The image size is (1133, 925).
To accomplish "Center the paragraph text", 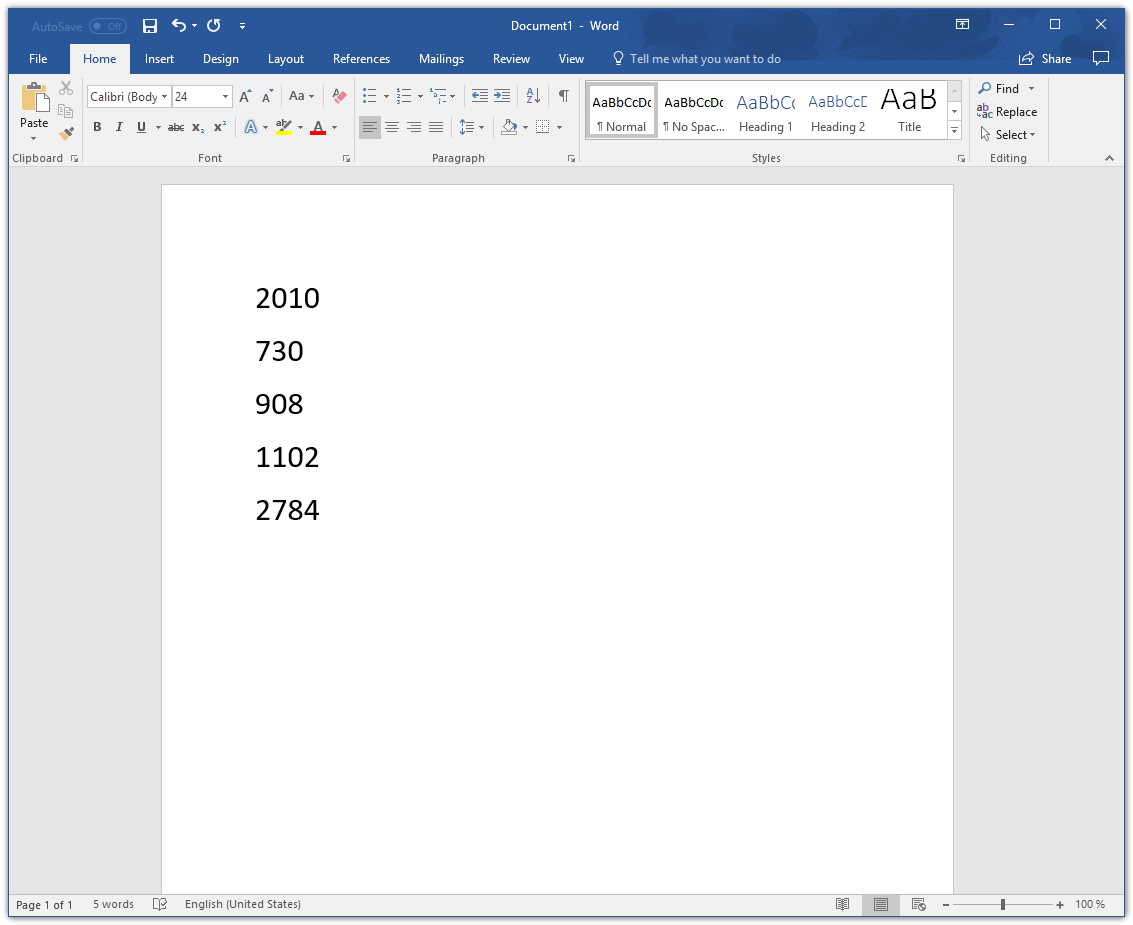I will click(x=392, y=127).
